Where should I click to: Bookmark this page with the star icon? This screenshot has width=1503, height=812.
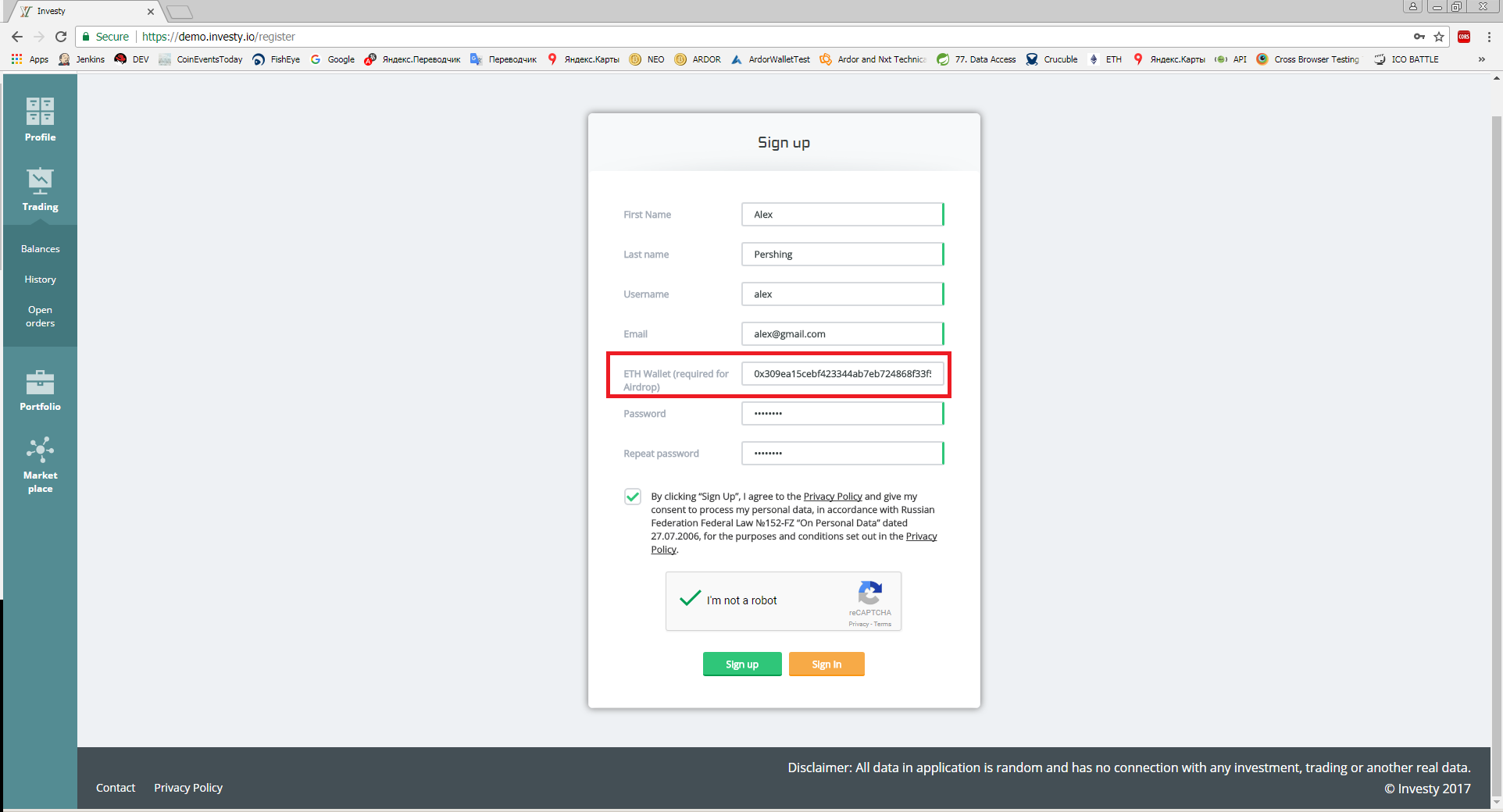coord(1439,37)
